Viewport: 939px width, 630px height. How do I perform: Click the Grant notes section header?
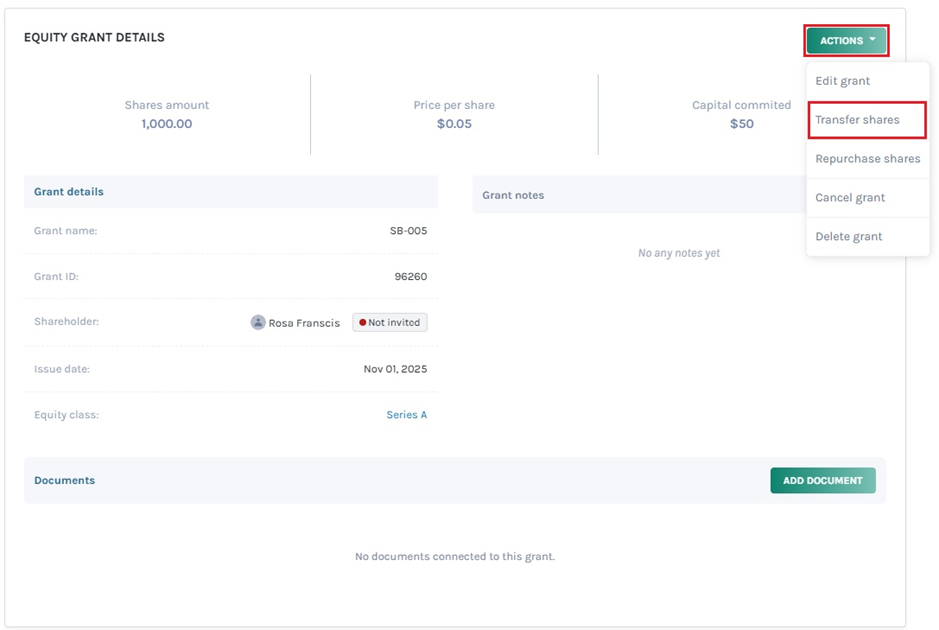pos(513,195)
